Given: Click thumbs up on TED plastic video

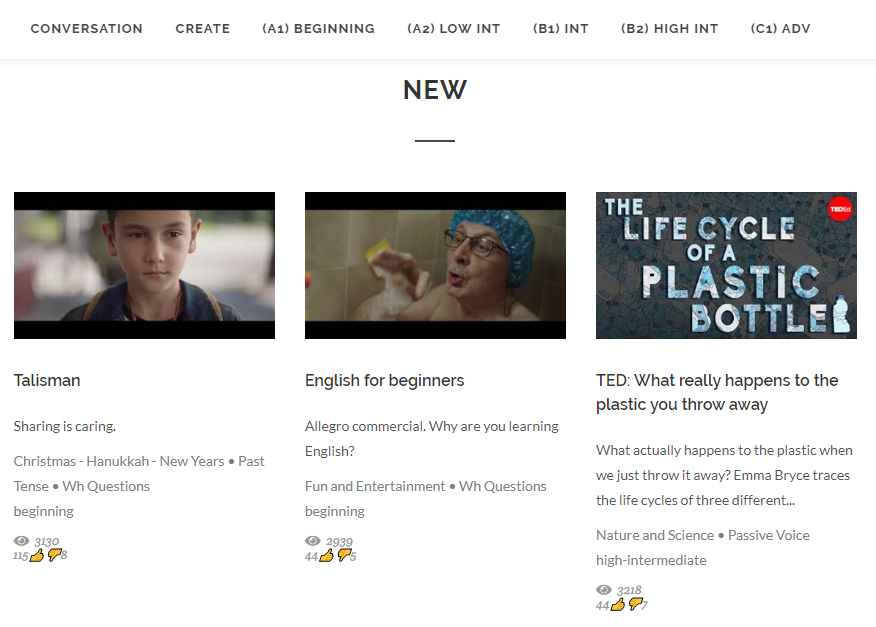Looking at the screenshot, I should [618, 605].
